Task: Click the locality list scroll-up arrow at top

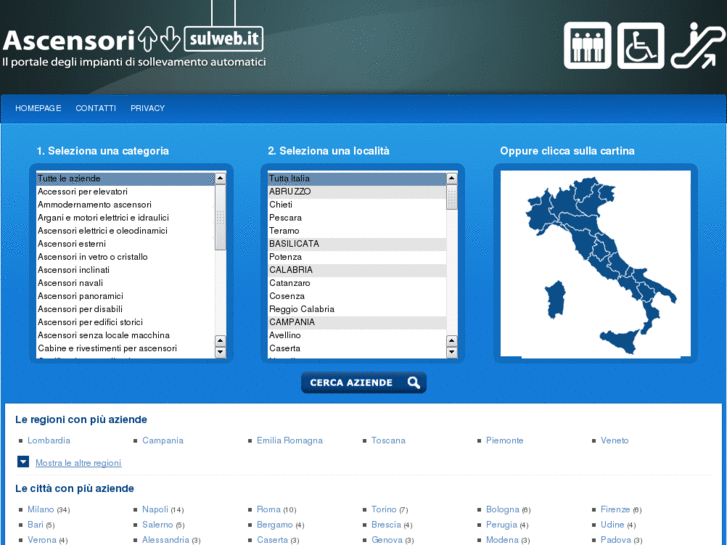Action: [452, 178]
